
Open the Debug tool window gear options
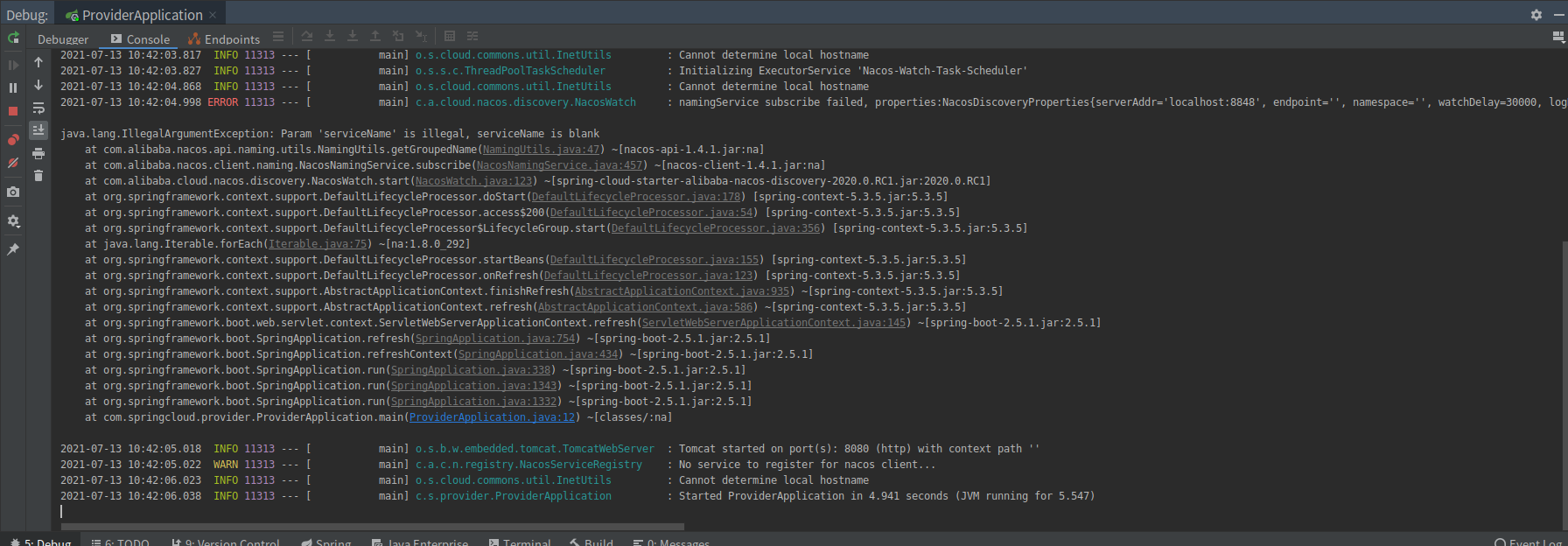click(x=1536, y=15)
